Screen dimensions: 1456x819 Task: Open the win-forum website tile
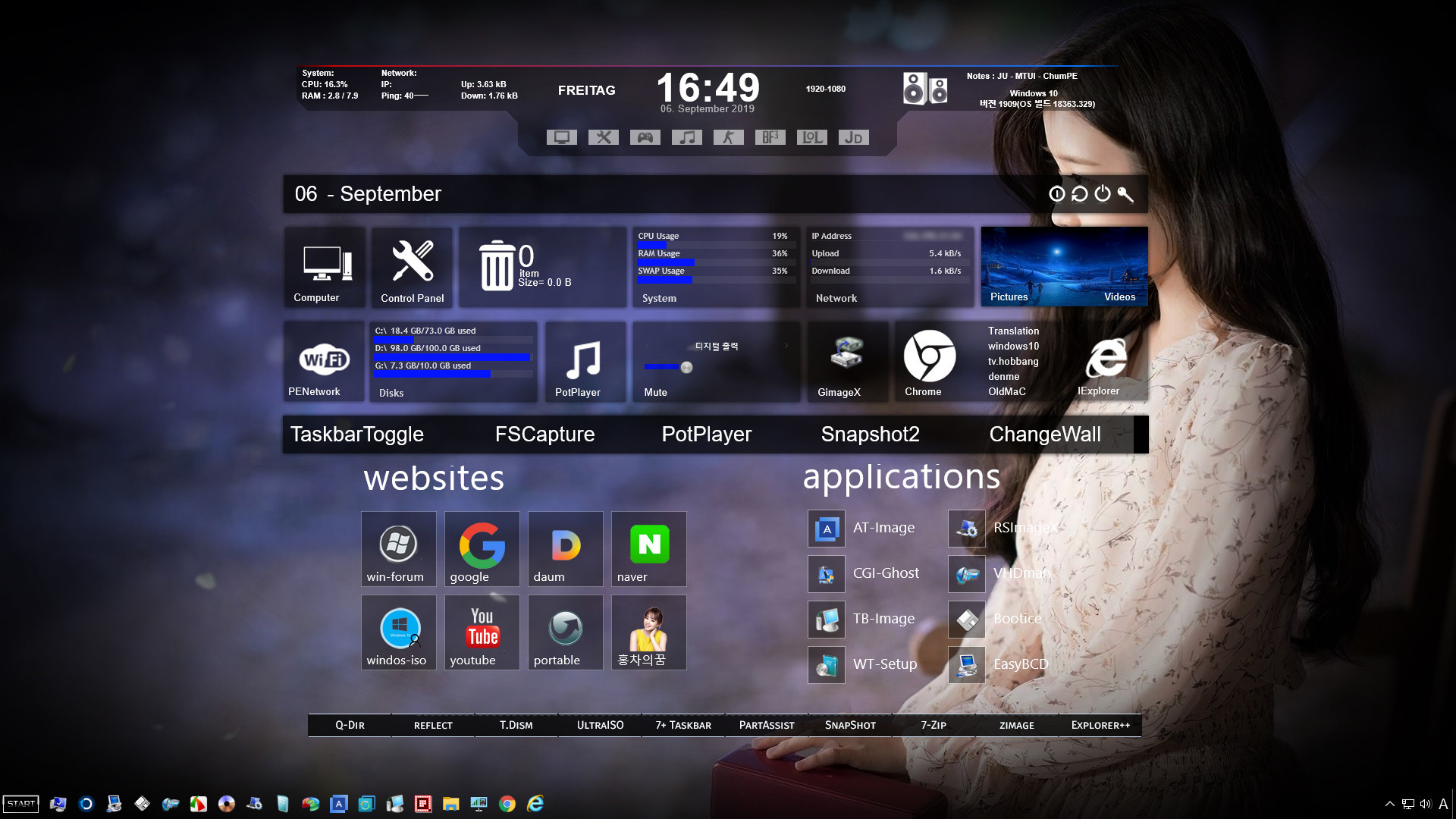click(x=399, y=548)
